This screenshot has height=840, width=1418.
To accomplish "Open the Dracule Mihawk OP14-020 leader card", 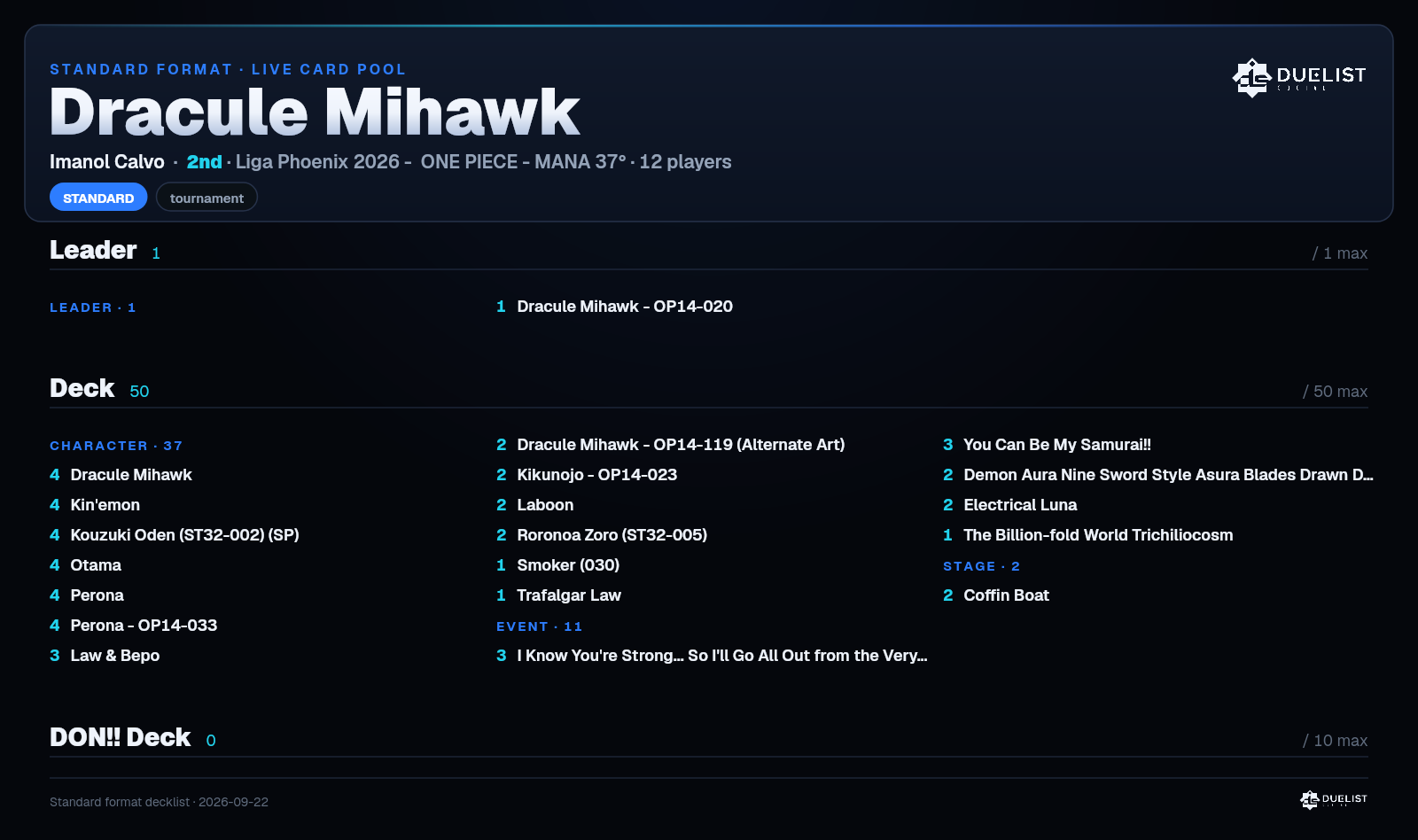I will 614,307.
